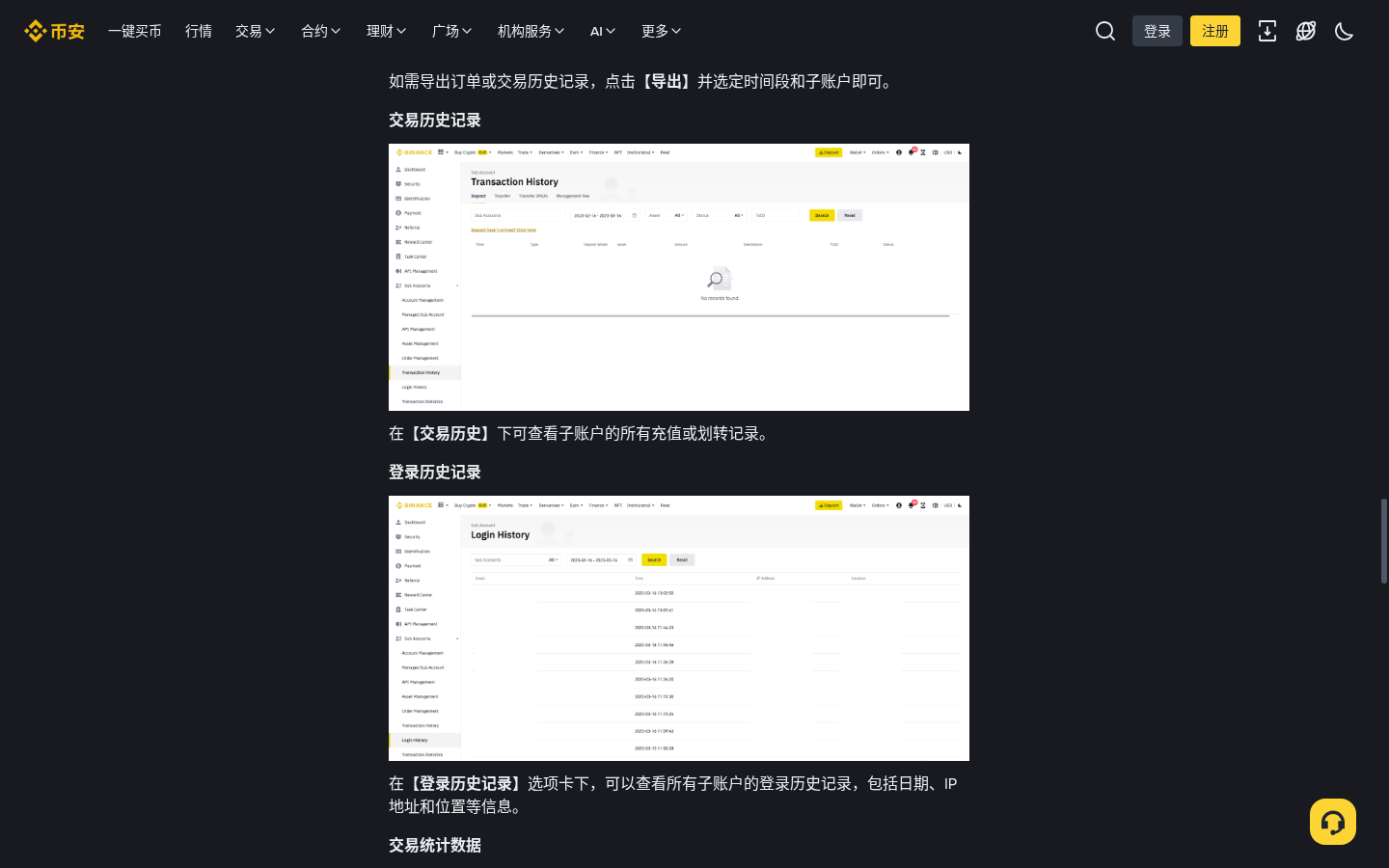Click the page vertical scrollbar thumb
Image resolution: width=1389 pixels, height=868 pixels.
1384,541
